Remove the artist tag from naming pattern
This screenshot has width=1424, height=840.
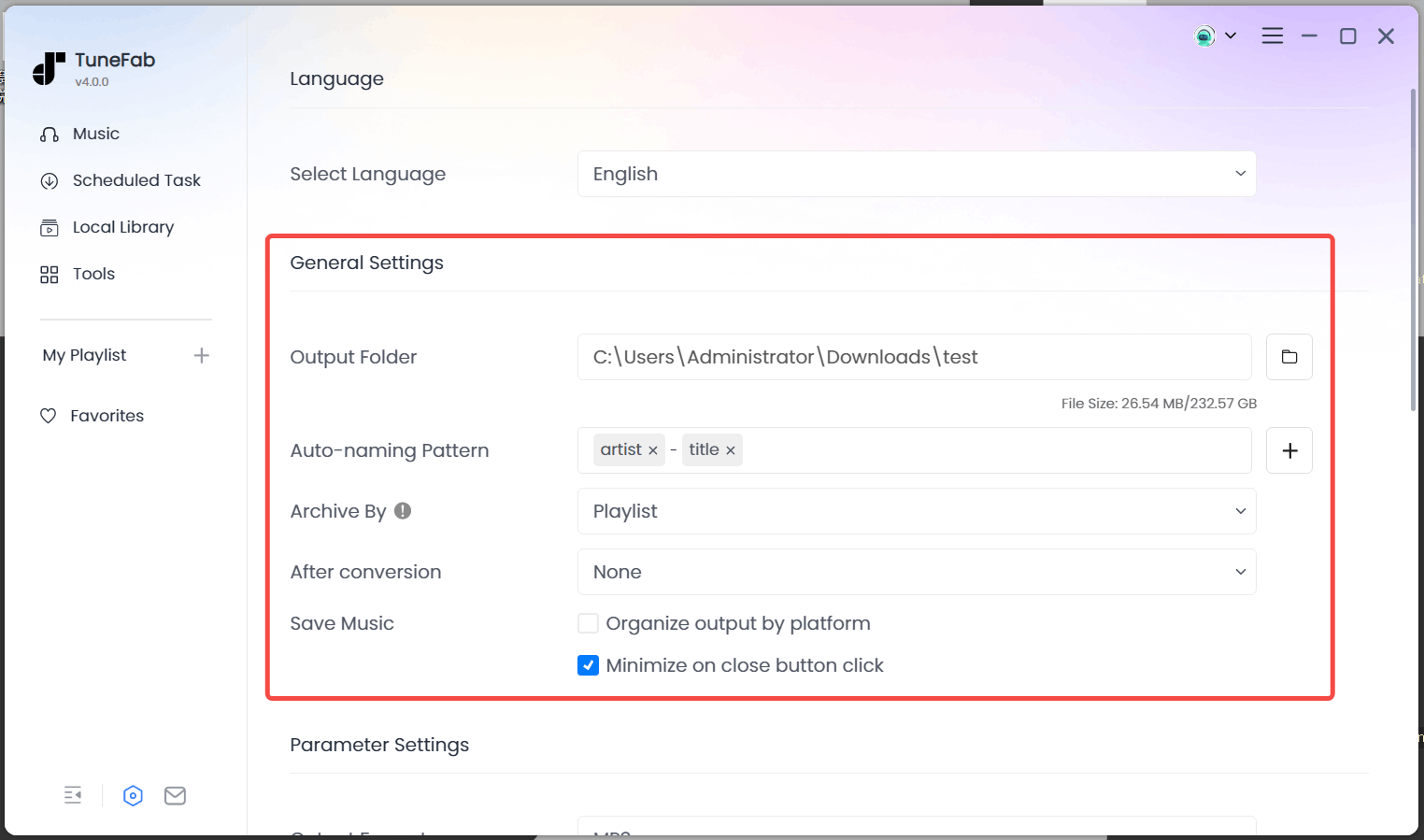[x=653, y=450]
